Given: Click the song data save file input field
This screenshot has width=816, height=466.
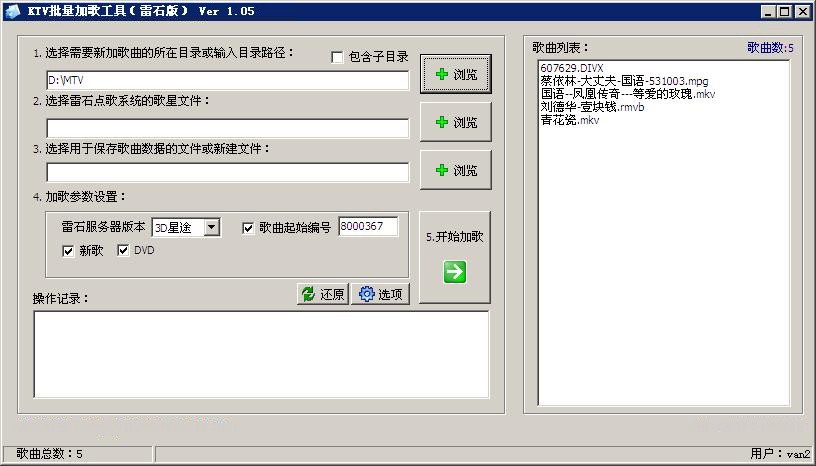Looking at the screenshot, I should pos(227,172).
